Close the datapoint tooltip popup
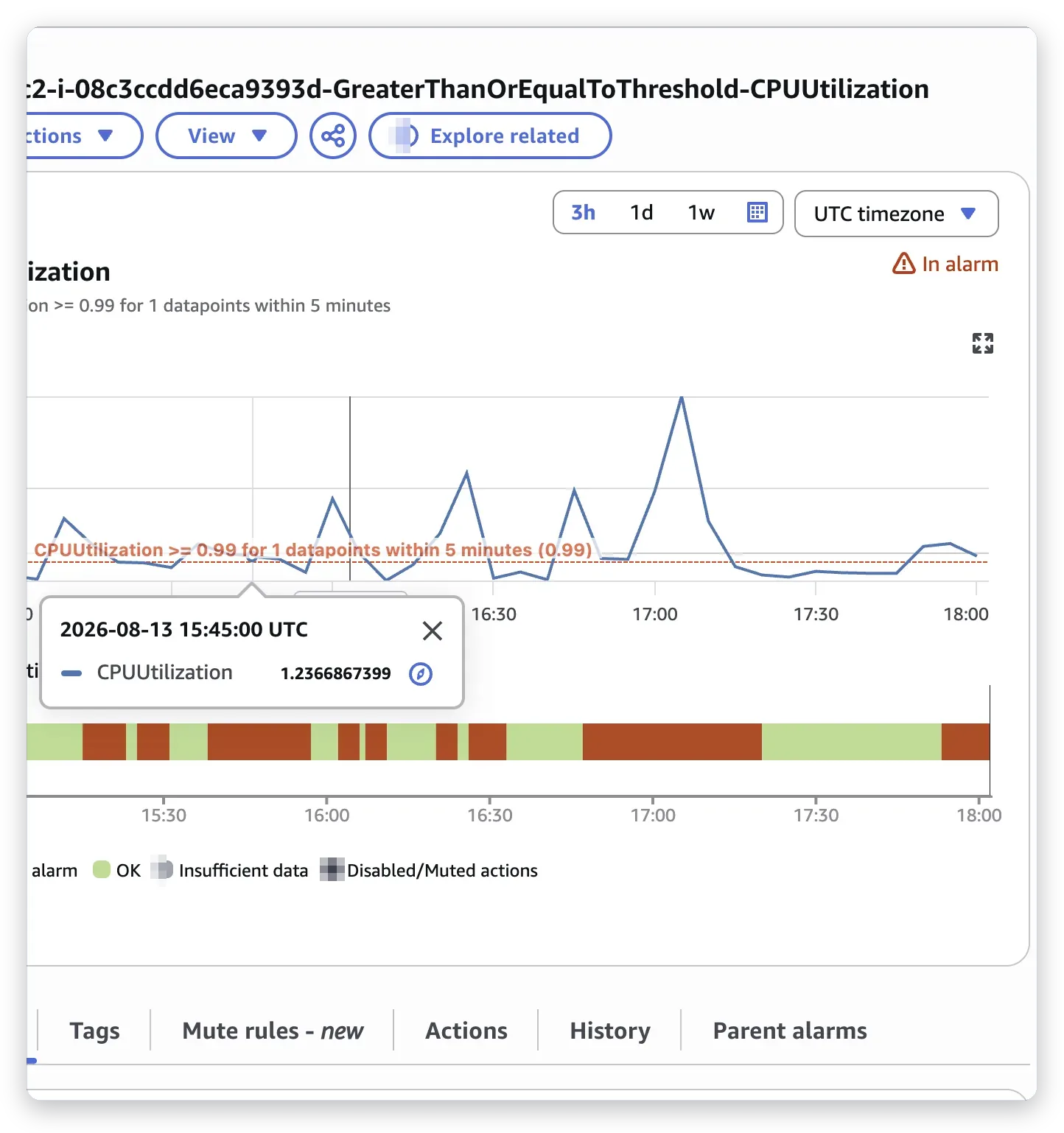 point(433,631)
